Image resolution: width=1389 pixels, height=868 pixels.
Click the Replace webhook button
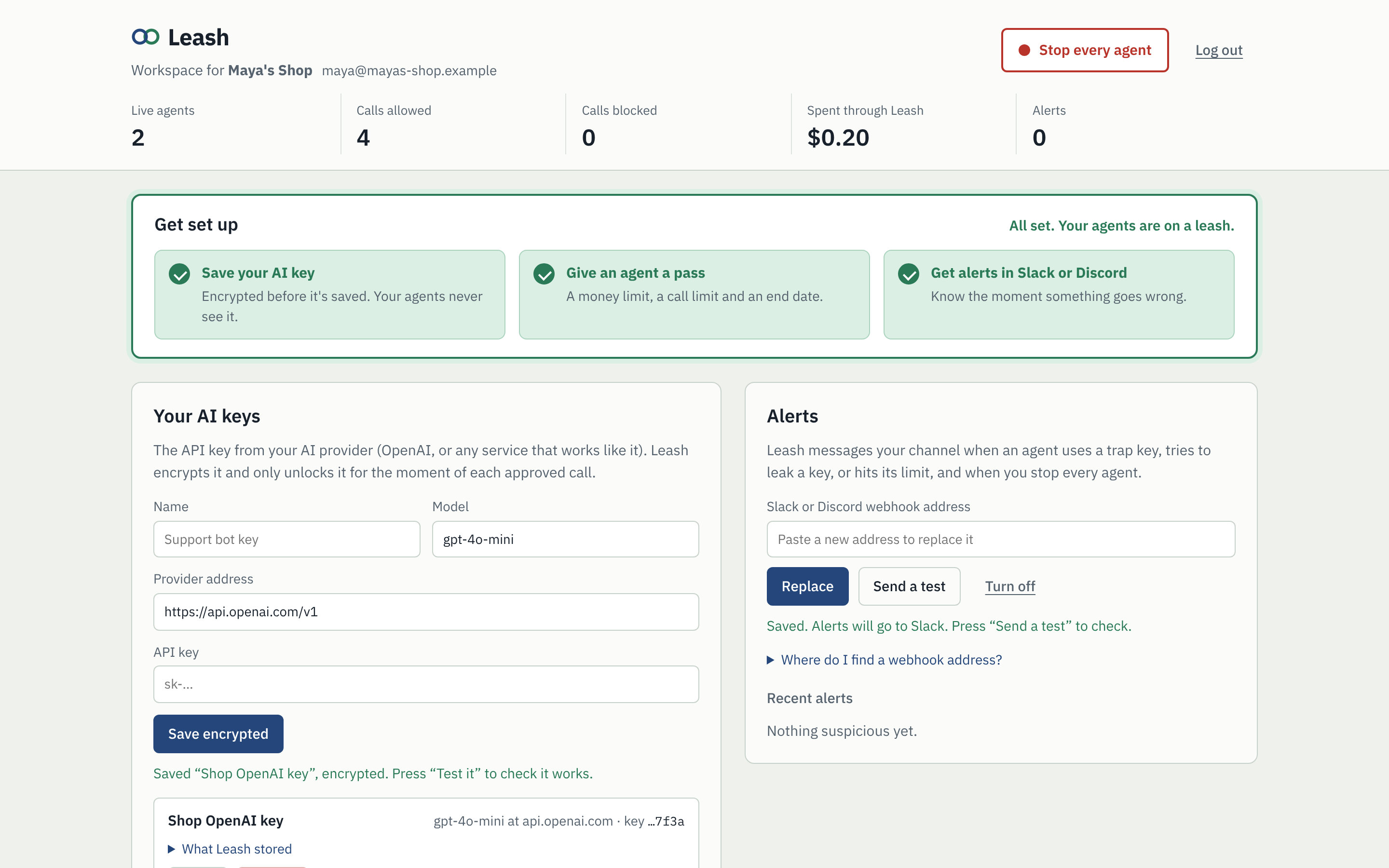point(807,586)
